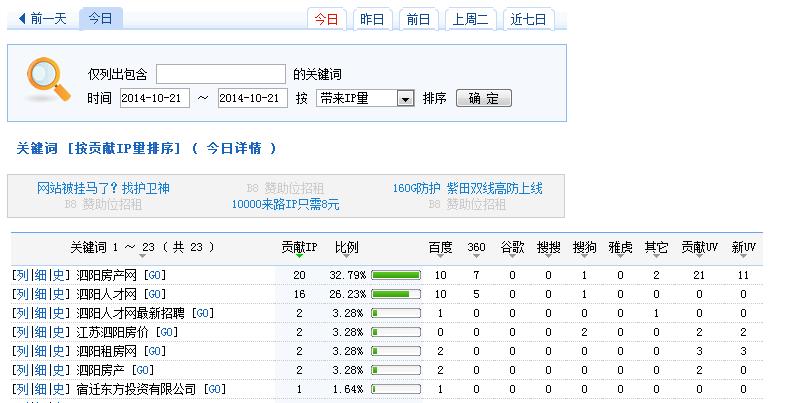This screenshot has height=403, width=785.
Task: Click the keyword filter text box
Action: click(220, 74)
